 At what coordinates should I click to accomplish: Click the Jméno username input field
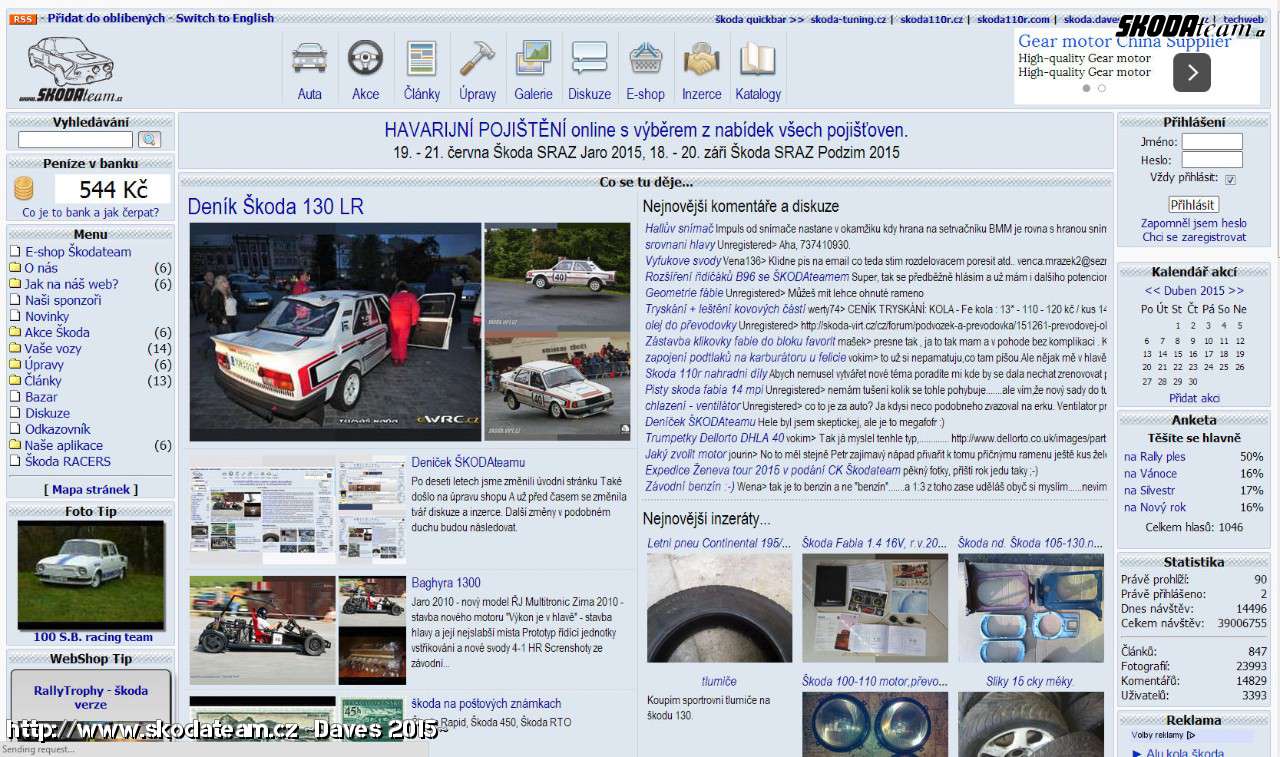click(x=1212, y=142)
